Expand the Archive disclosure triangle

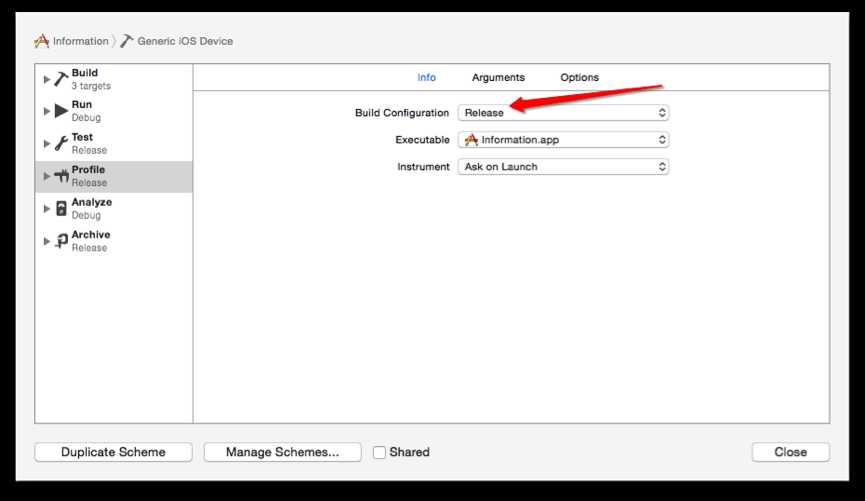point(47,242)
